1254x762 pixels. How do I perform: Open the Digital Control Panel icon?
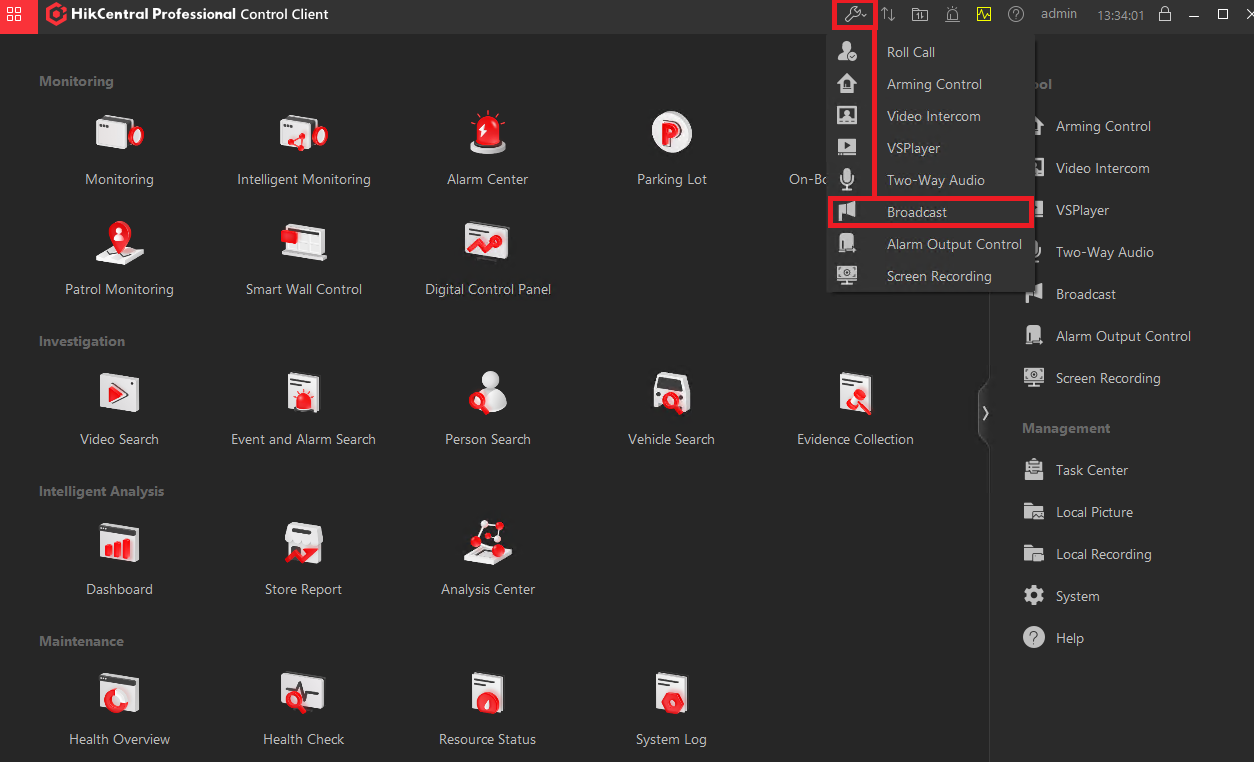(x=488, y=242)
